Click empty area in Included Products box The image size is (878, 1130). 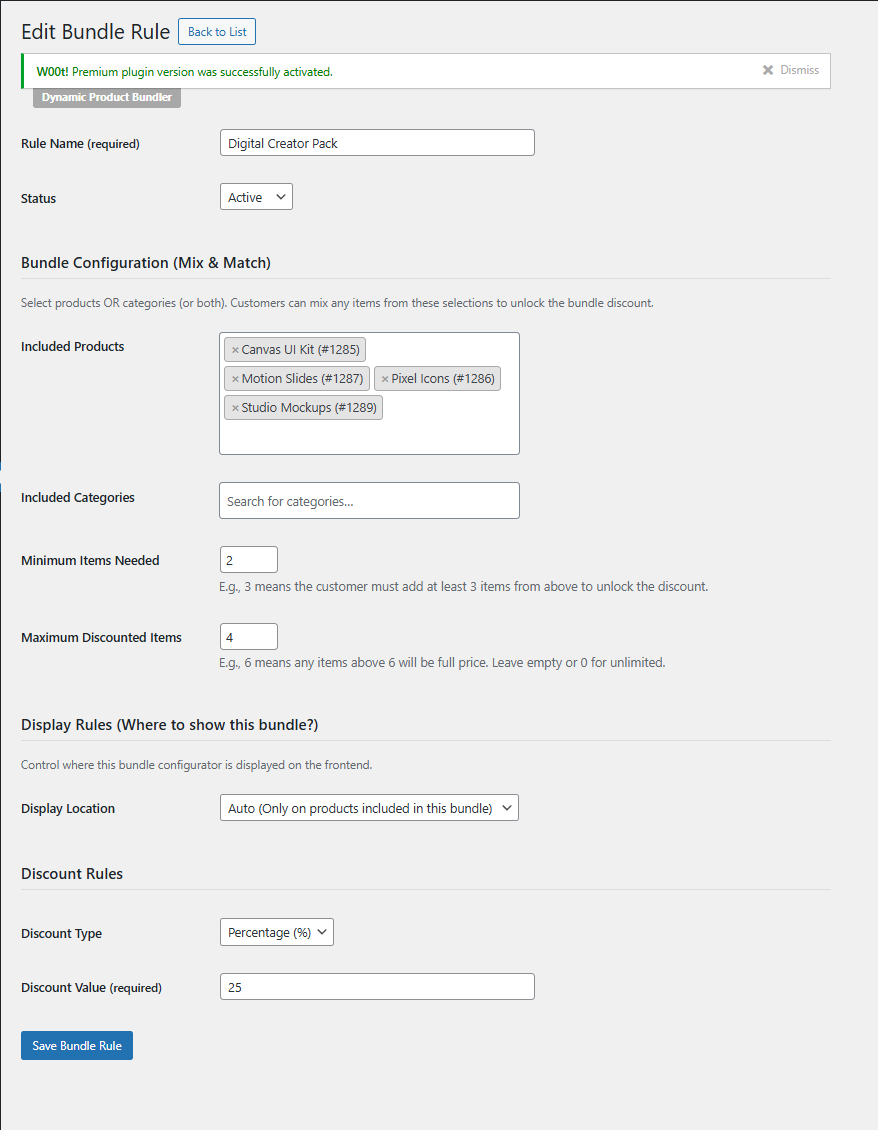coord(447,432)
